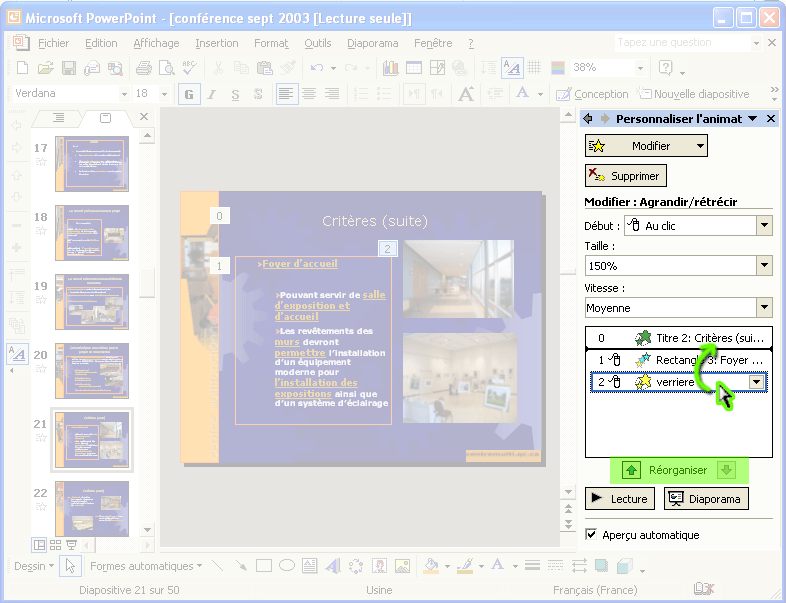Open the Vitesse speed dropdown
The image size is (786, 603).
(764, 308)
